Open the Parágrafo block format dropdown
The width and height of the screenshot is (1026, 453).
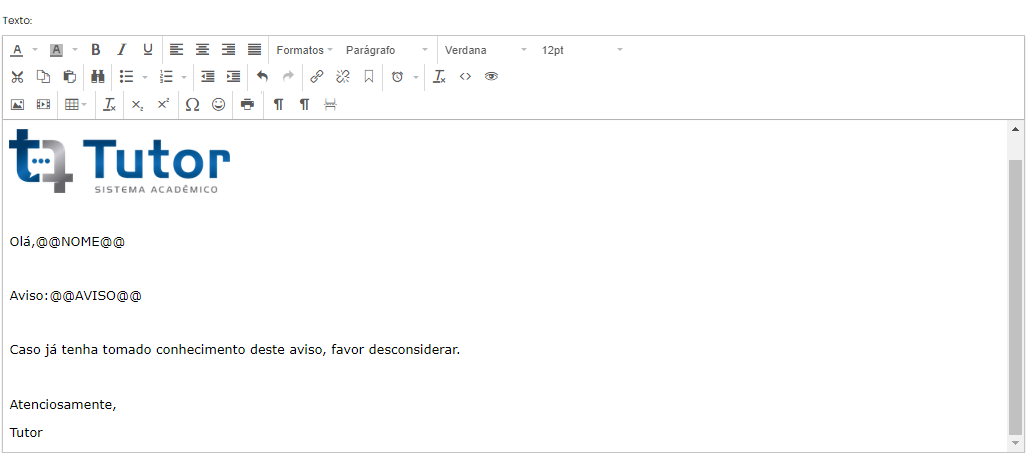click(387, 50)
